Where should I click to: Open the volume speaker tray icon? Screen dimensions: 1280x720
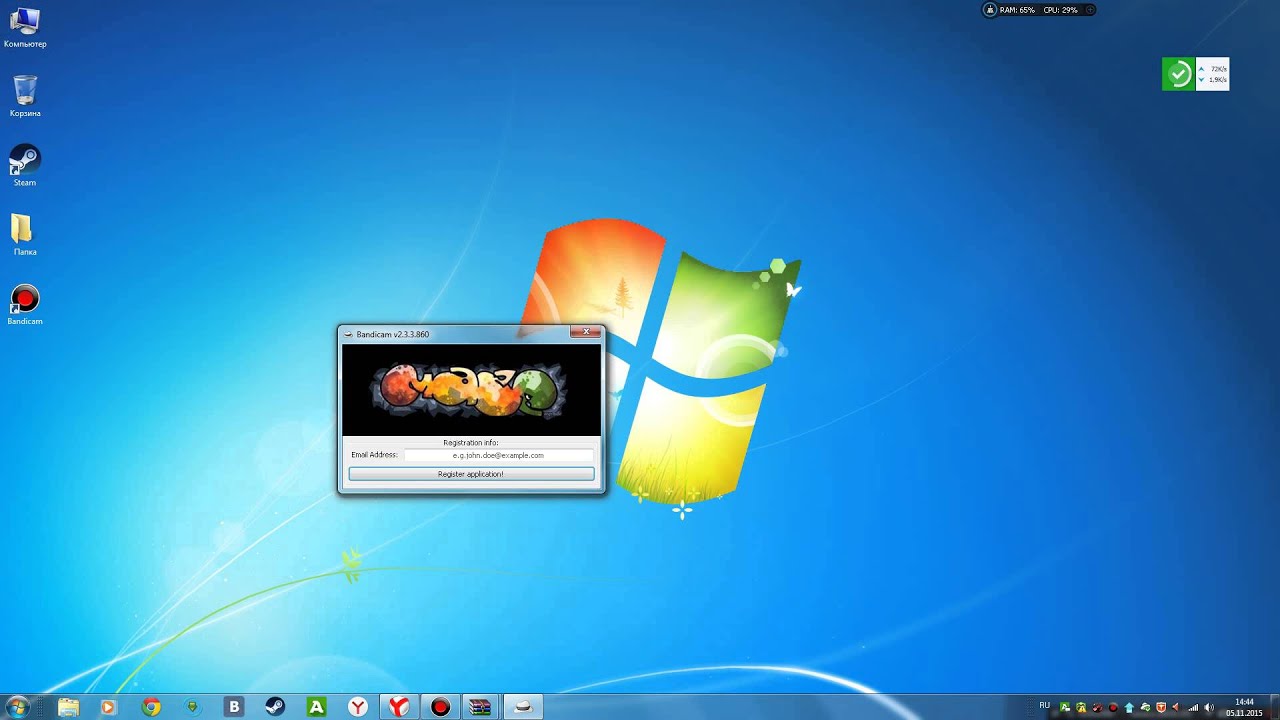pyautogui.click(x=1209, y=707)
